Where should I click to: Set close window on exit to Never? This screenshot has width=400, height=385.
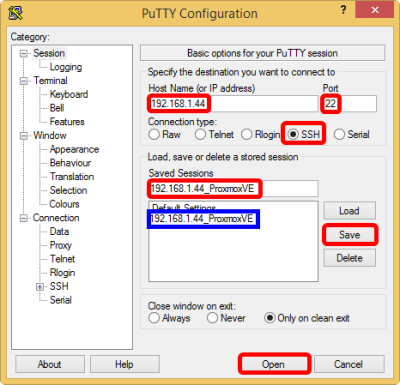click(212, 318)
